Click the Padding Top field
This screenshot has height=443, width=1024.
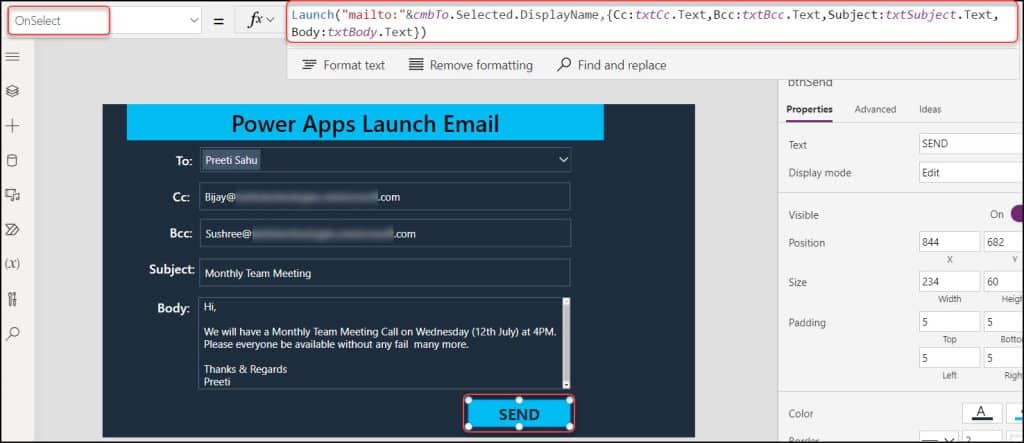949,322
